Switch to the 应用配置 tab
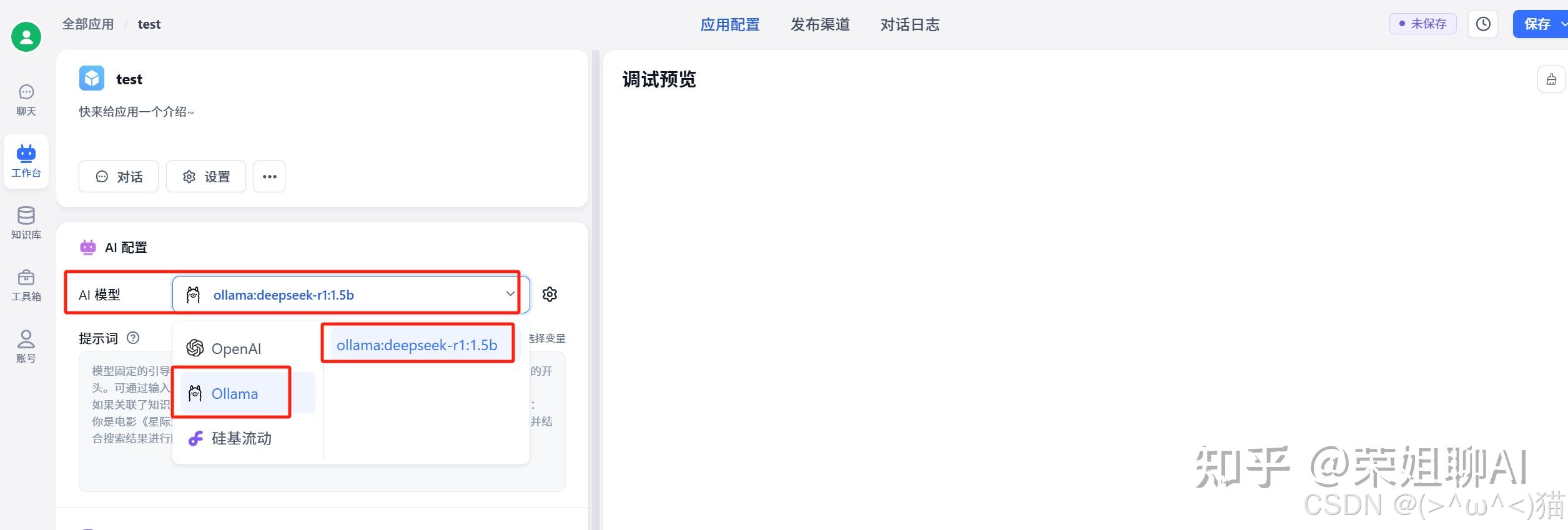Screen dimensions: 1568x530 [730, 24]
